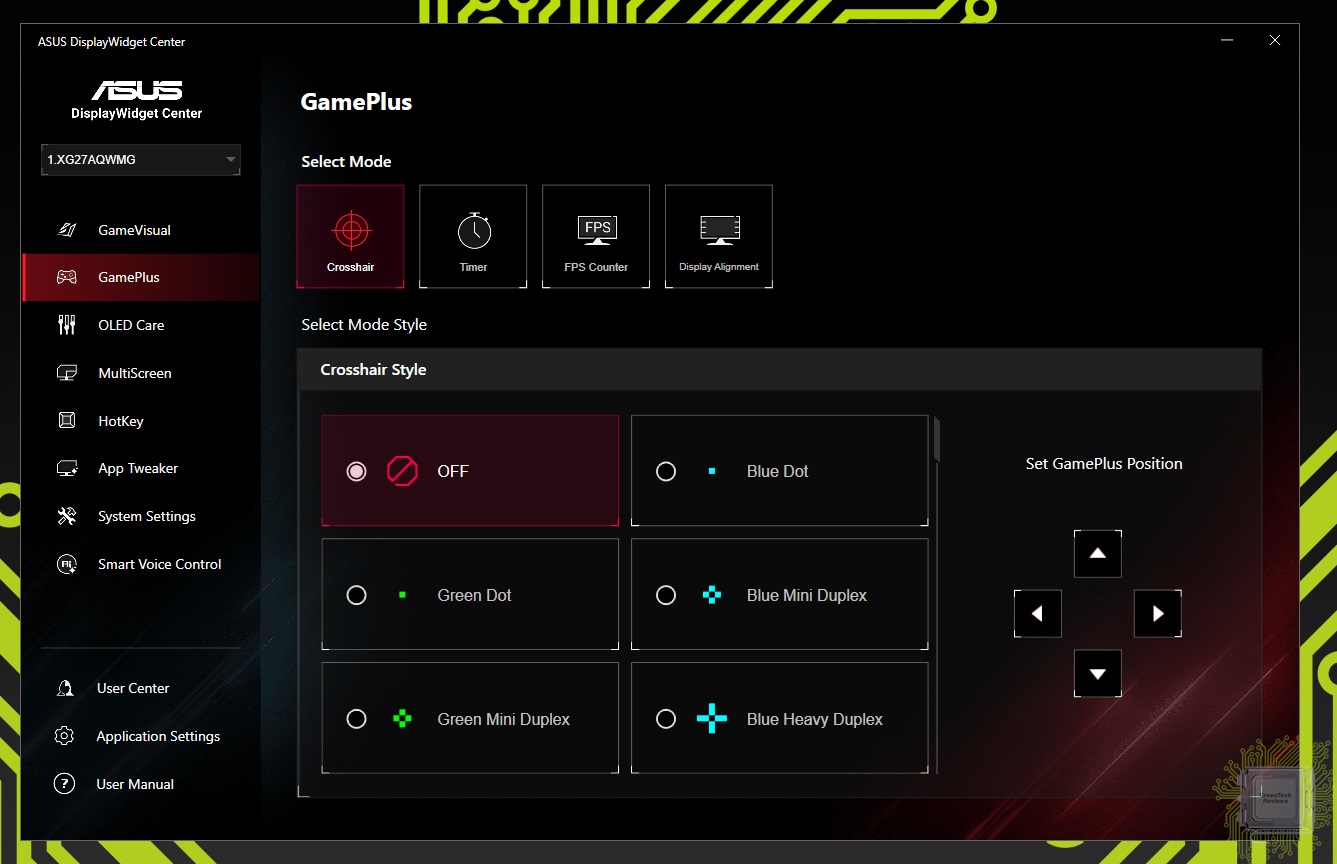Enable the Blue Heavy Duplex crosshair option
The height and width of the screenshot is (864, 1337).
click(x=666, y=719)
